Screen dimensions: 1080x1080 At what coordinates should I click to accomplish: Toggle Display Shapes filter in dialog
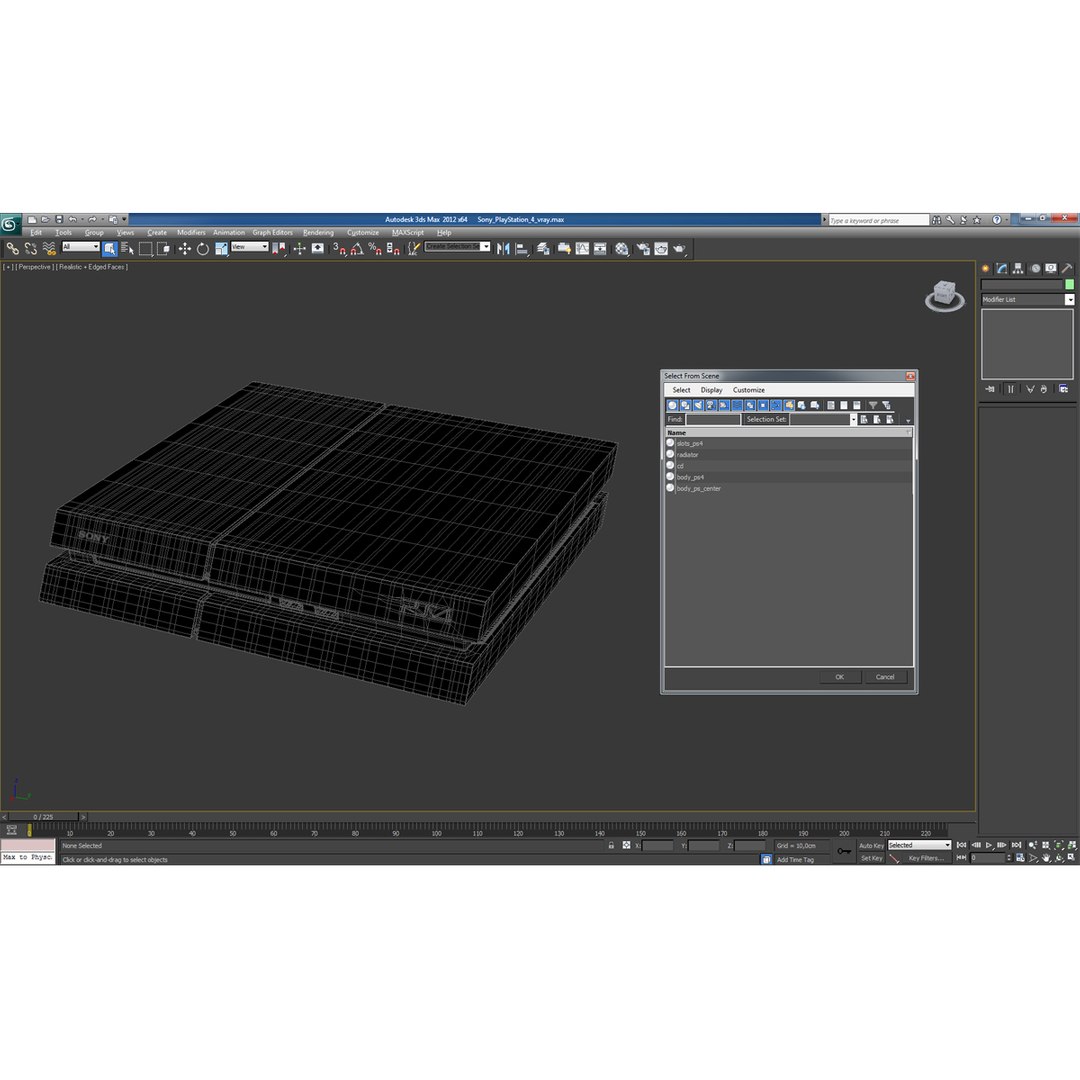685,406
